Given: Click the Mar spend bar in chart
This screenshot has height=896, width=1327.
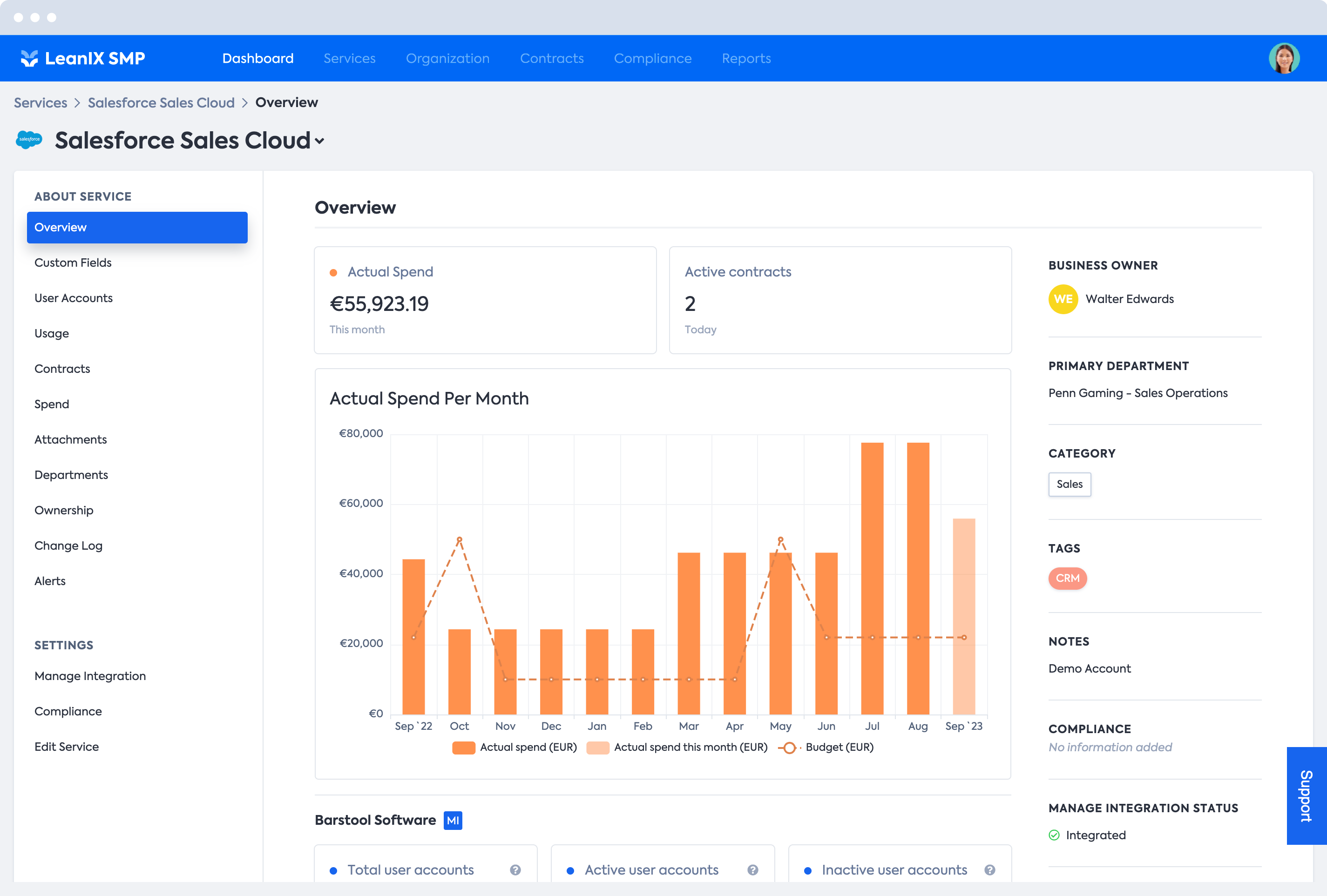Looking at the screenshot, I should click(689, 633).
